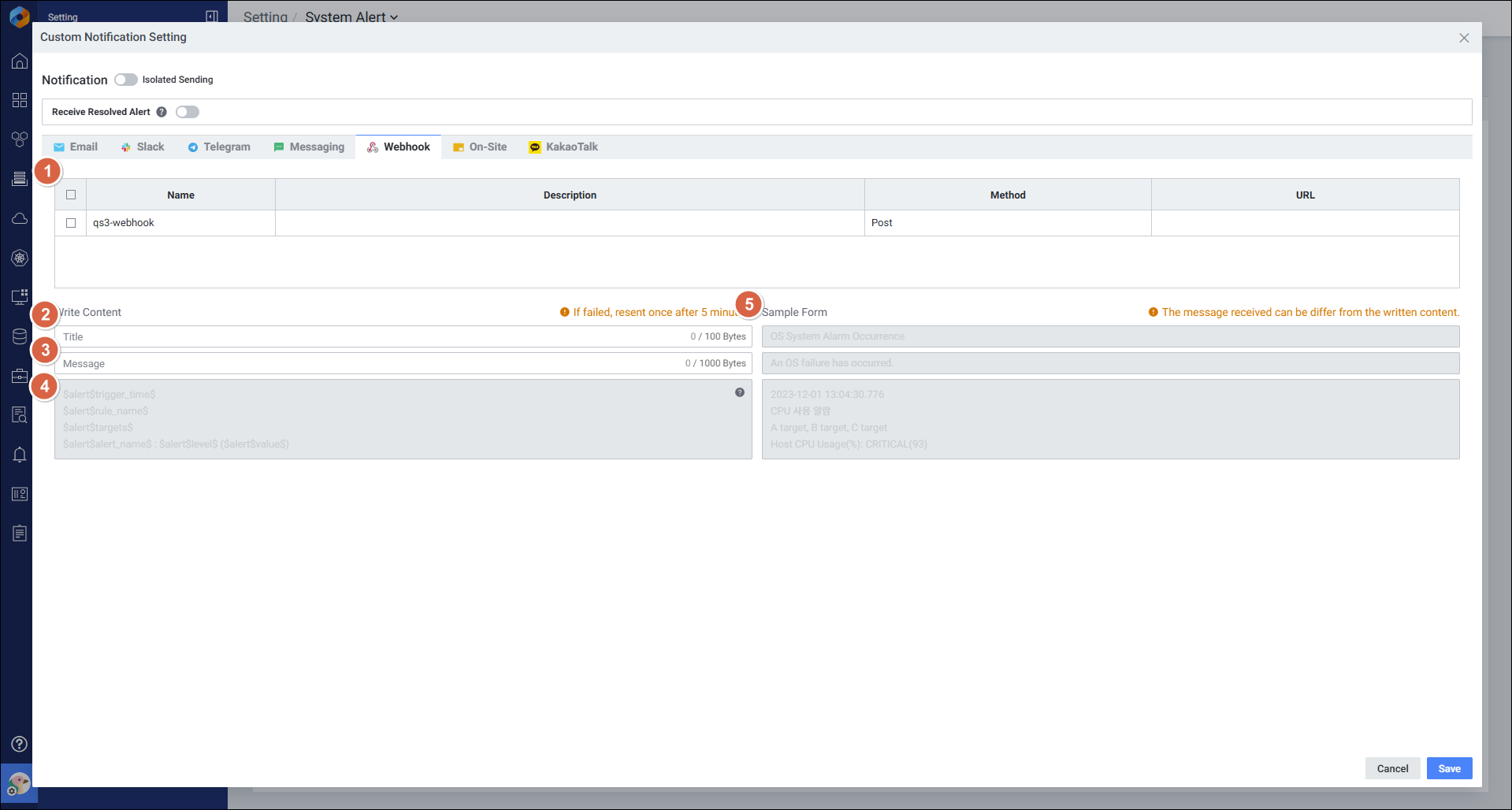Click the Cancel button

coord(1392,768)
